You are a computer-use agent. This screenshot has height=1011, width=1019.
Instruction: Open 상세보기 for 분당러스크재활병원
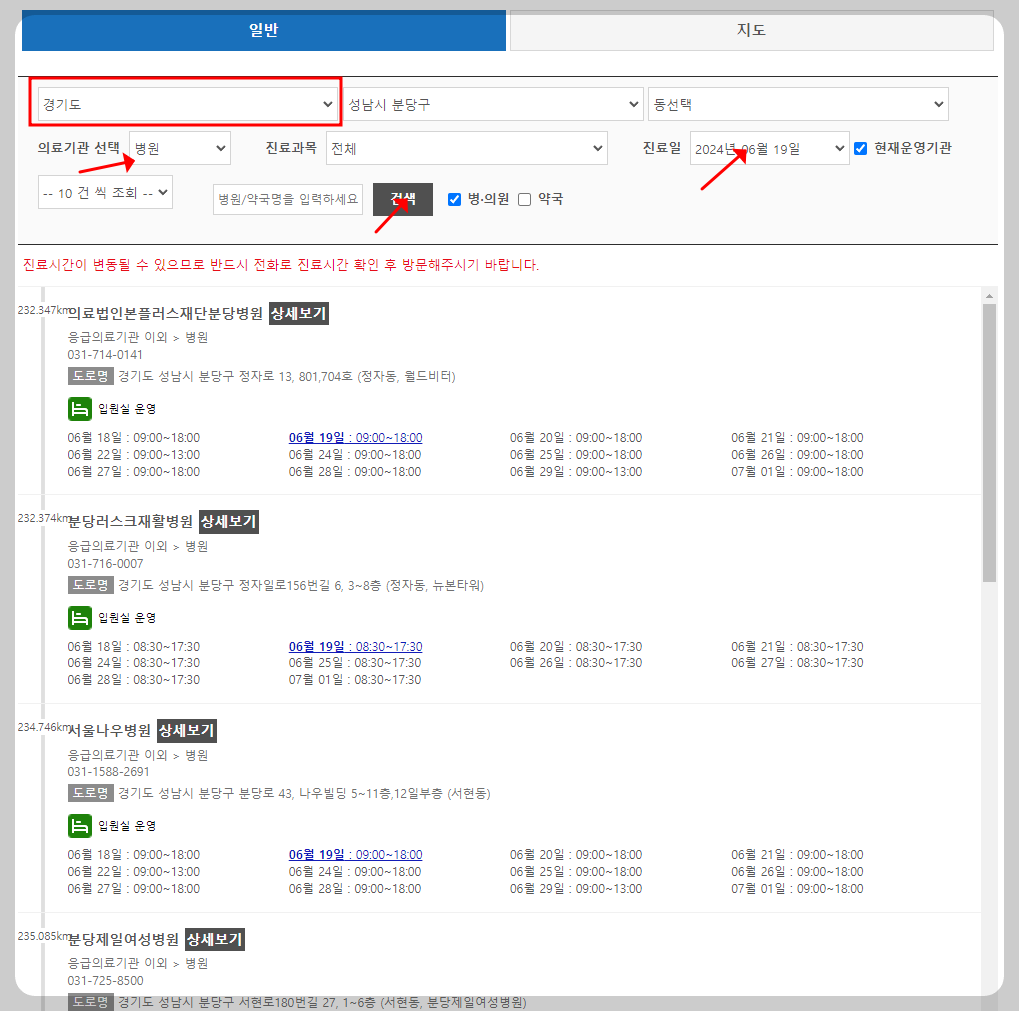click(229, 521)
